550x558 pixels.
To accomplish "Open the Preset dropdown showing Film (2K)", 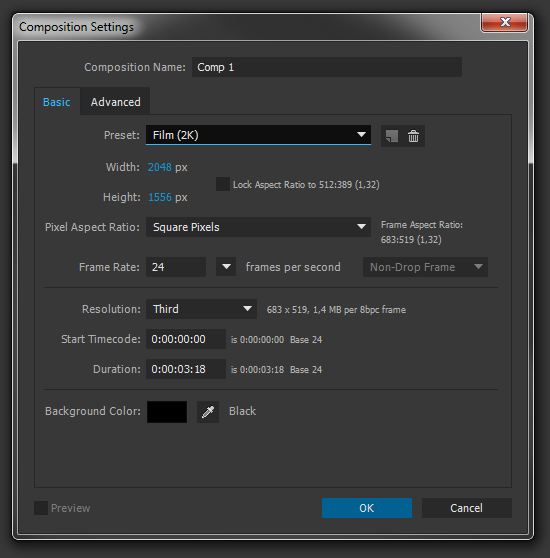I will (x=258, y=135).
